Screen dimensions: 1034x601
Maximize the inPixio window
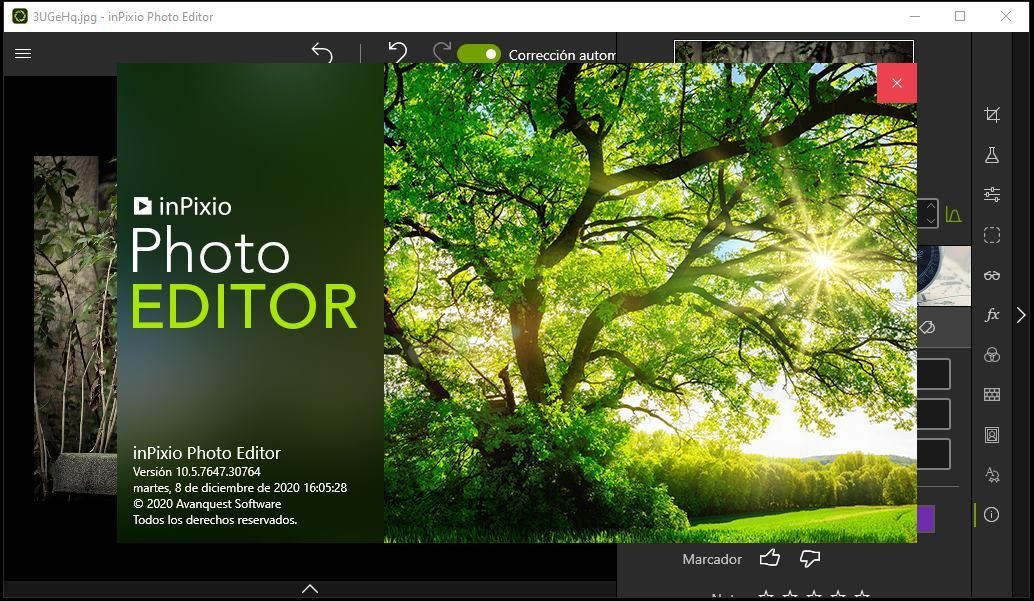[960, 16]
